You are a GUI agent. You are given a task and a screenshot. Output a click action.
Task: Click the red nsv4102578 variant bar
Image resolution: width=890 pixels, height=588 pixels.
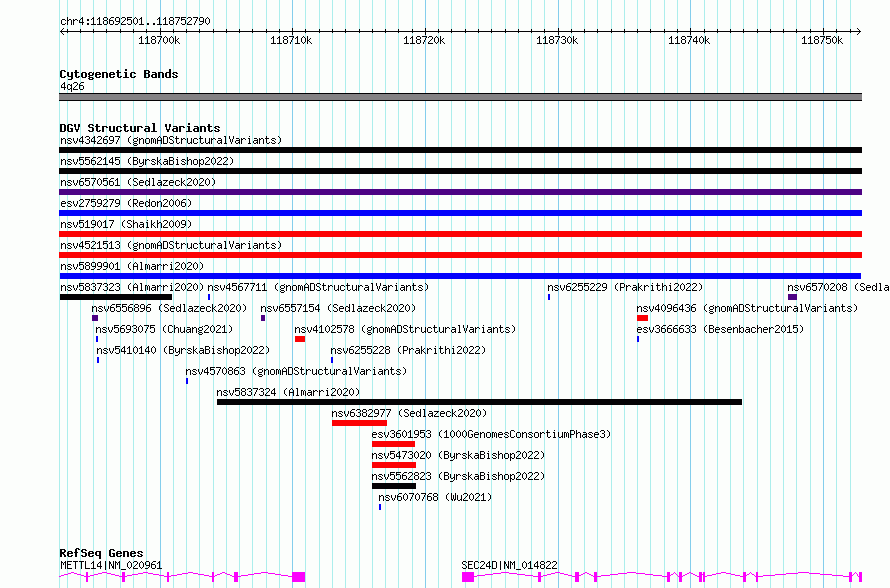coord(300,339)
